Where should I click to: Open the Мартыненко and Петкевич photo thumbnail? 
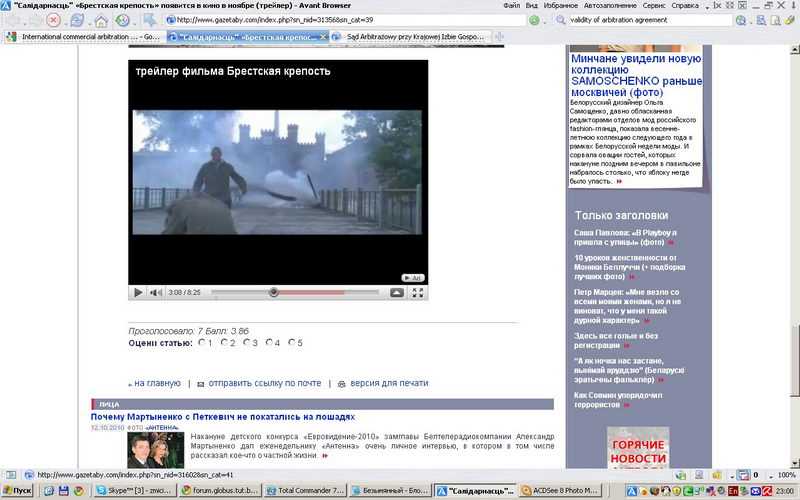point(156,450)
